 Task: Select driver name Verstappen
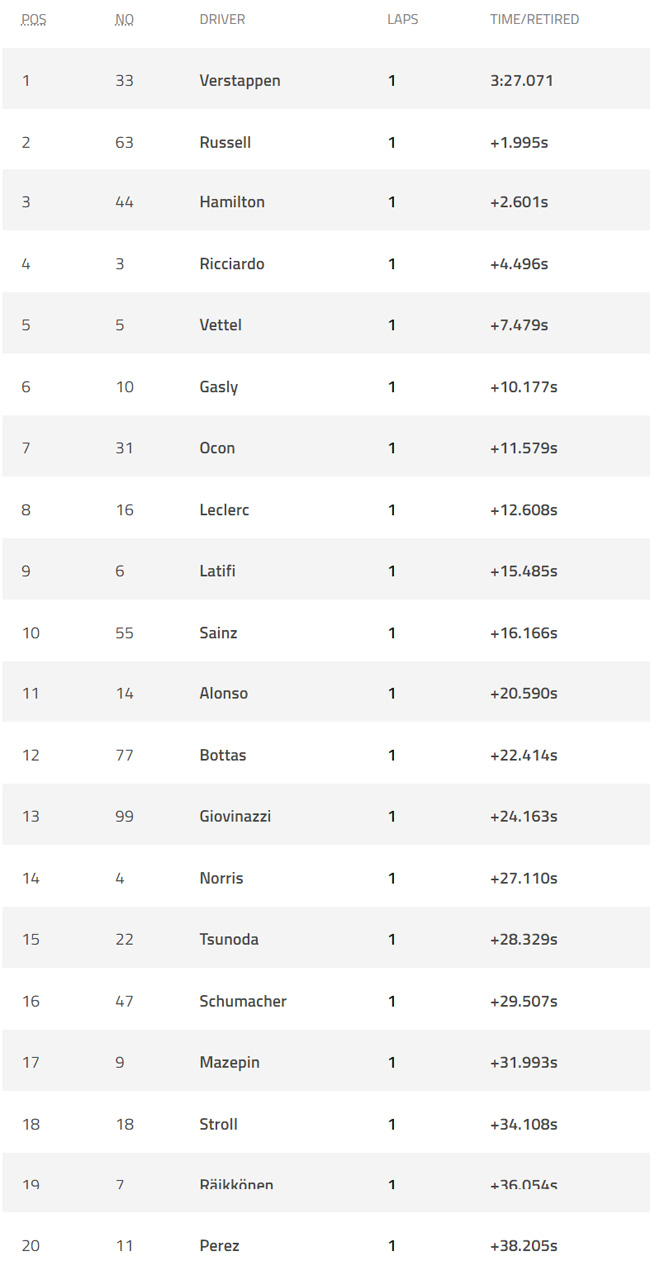240,81
